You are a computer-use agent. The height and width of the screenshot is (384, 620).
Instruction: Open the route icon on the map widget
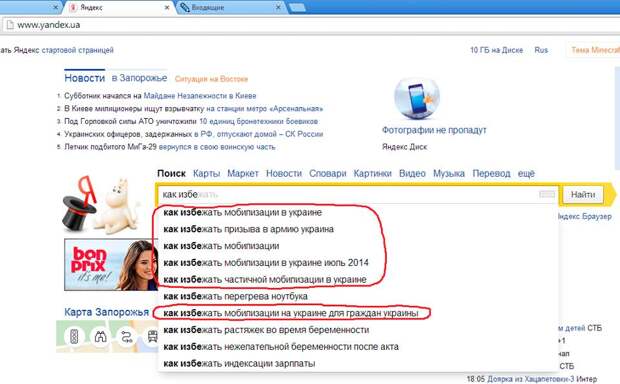pyautogui.click(x=127, y=337)
